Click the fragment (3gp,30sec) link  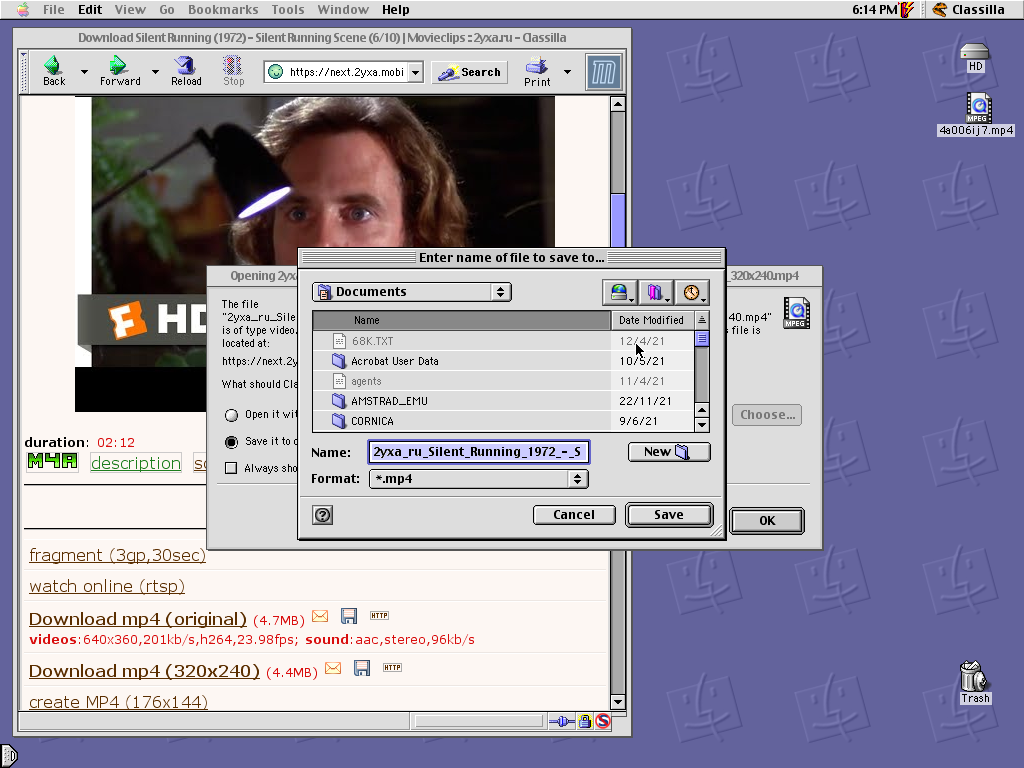tap(118, 555)
